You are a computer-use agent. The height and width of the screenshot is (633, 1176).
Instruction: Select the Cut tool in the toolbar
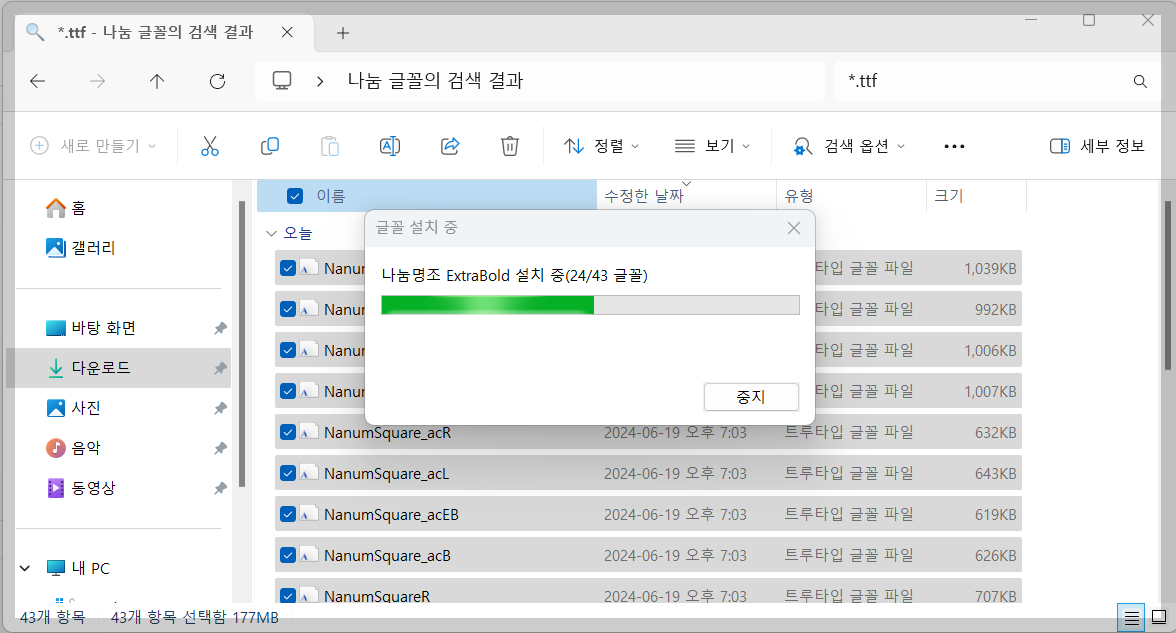210,146
